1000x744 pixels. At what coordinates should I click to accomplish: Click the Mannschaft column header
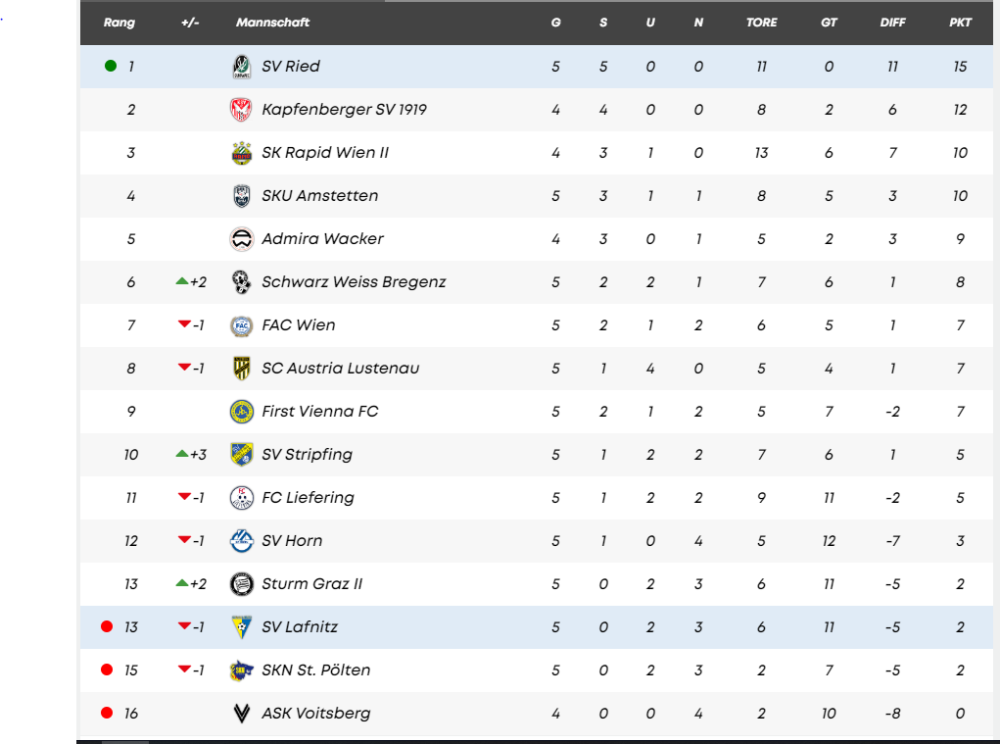point(273,22)
